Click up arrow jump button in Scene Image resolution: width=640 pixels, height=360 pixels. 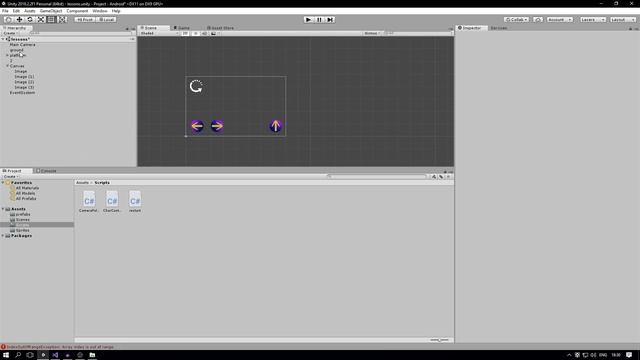tap(276, 126)
